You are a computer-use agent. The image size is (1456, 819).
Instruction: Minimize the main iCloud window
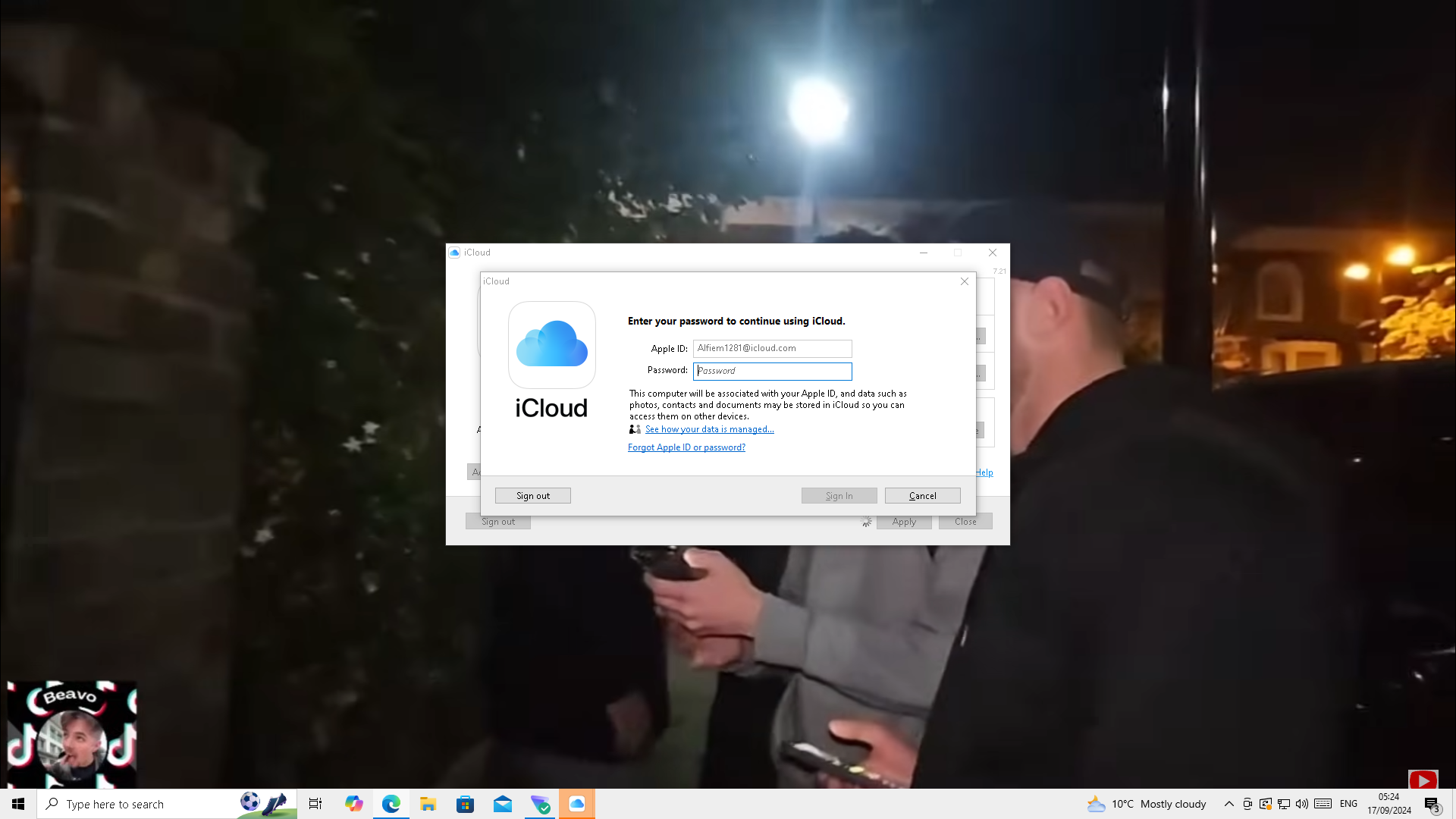coord(924,253)
